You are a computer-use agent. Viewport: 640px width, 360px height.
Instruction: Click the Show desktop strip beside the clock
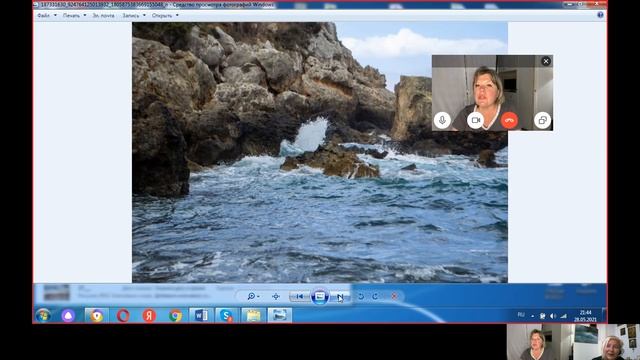click(604, 316)
